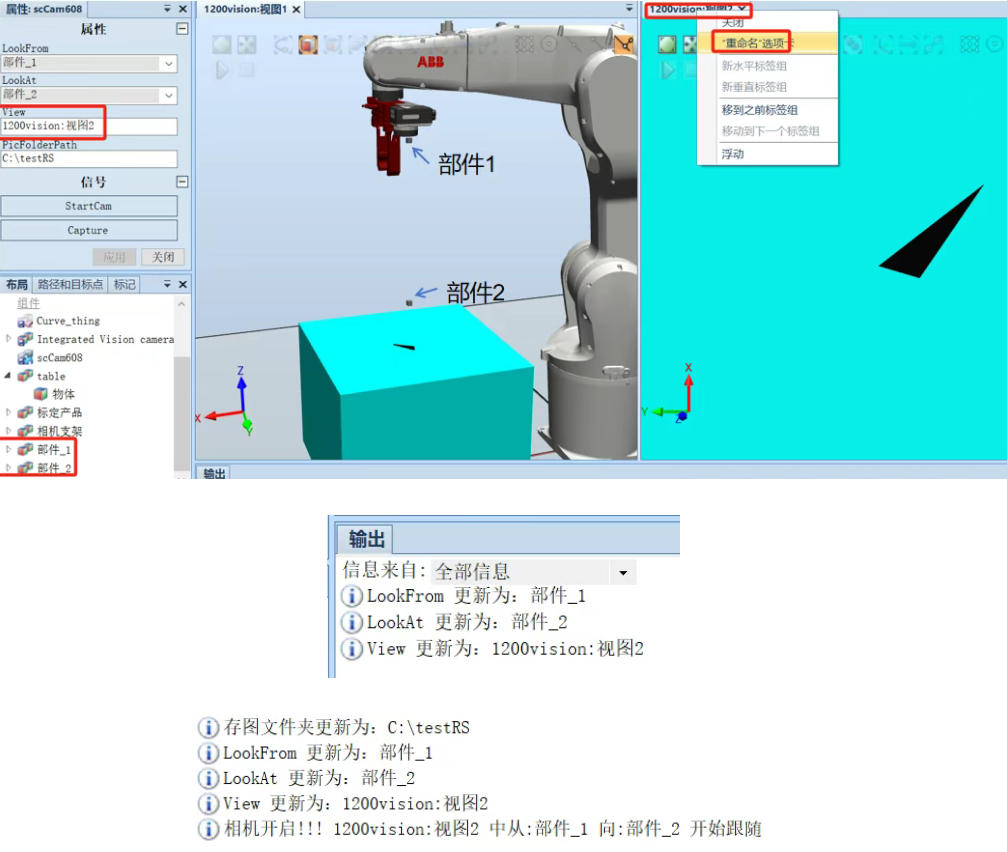The image size is (1007, 852).
Task: Open the 信息来自 全部信息 dropdown
Action: point(623,573)
